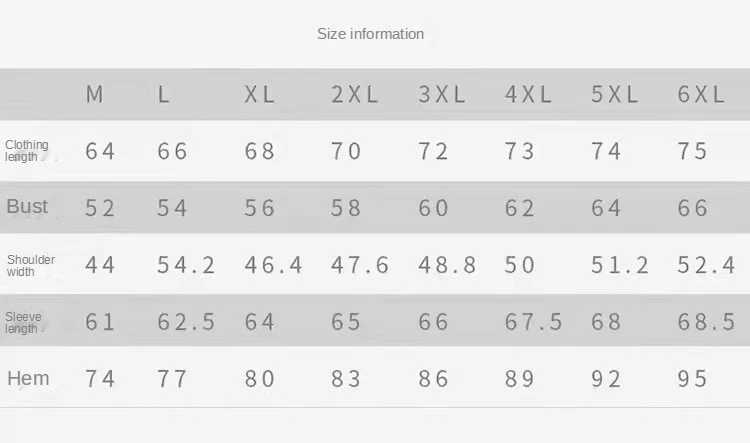Select the 6XL size column header
This screenshot has height=443, width=750.
coord(701,95)
